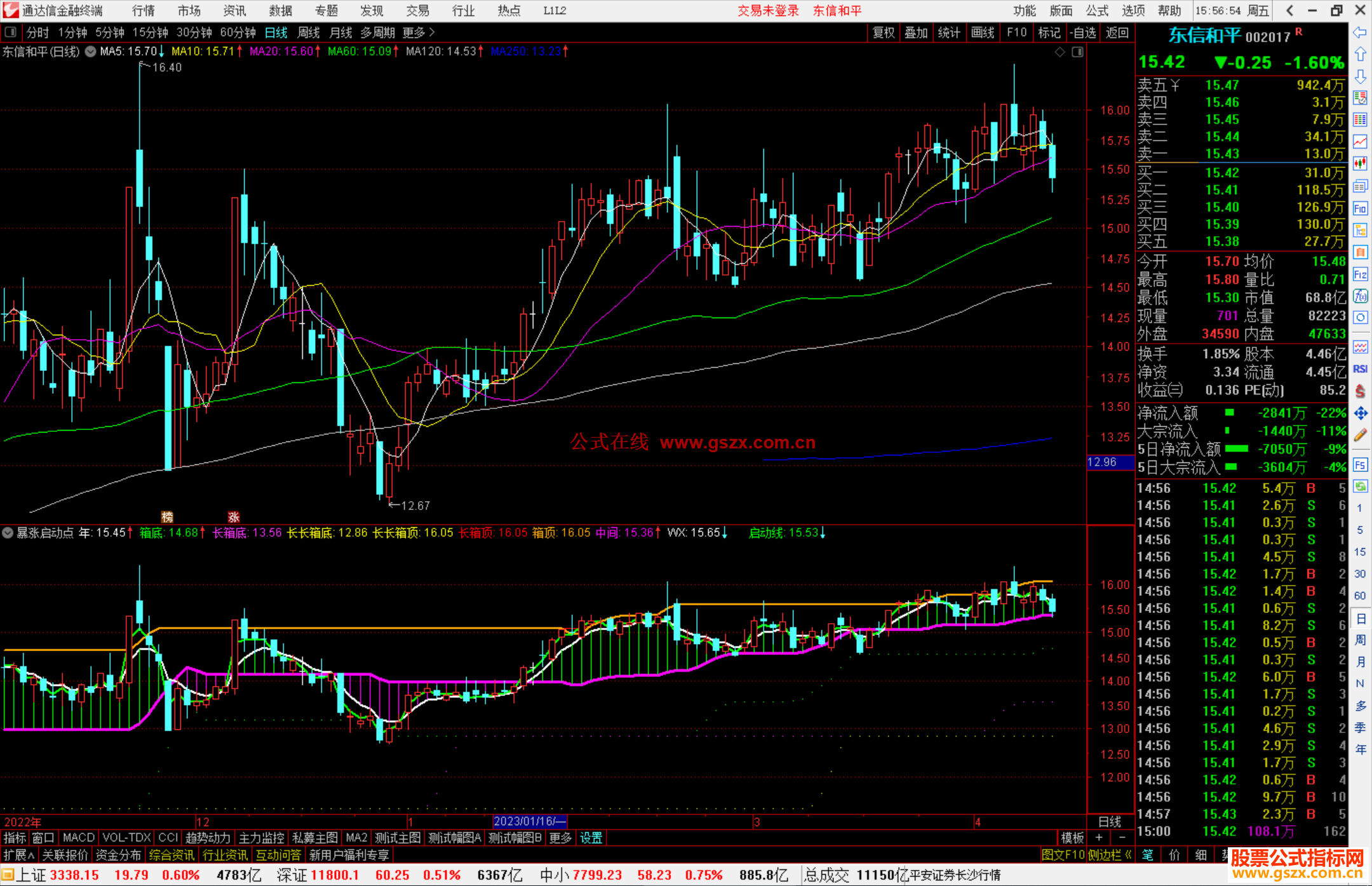This screenshot has height=886, width=1372.
Task: Click the back arrow icon in right sidebar
Action: [1360, 32]
